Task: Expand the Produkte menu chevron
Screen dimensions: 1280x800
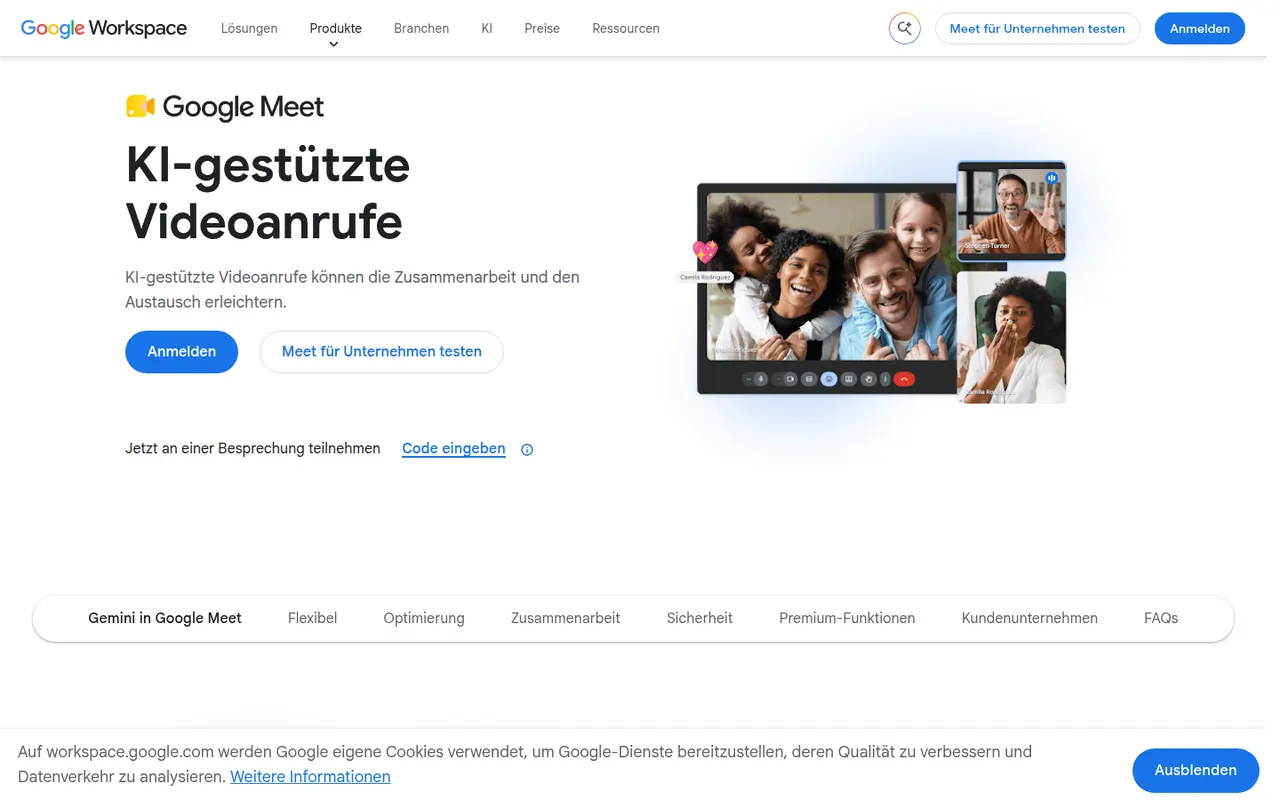Action: pos(334,44)
